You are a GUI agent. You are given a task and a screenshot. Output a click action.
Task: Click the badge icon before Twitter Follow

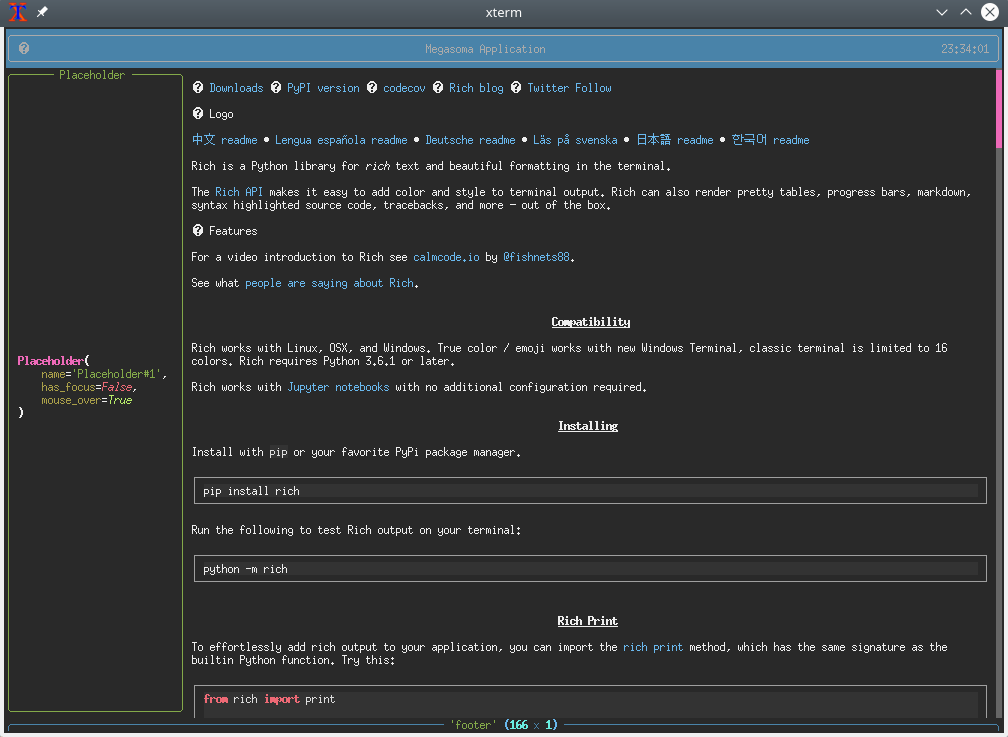click(x=516, y=88)
